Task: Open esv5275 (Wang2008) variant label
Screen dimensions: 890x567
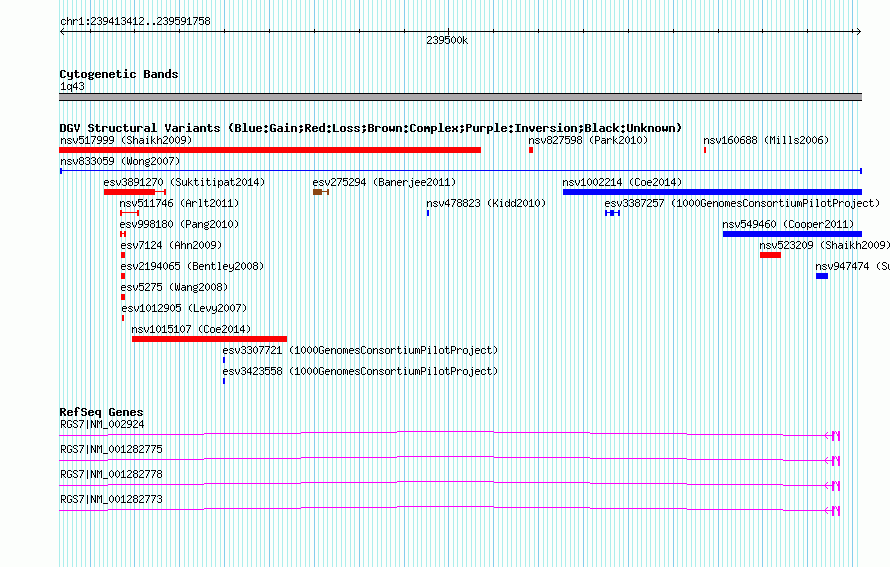Action: coord(174,287)
